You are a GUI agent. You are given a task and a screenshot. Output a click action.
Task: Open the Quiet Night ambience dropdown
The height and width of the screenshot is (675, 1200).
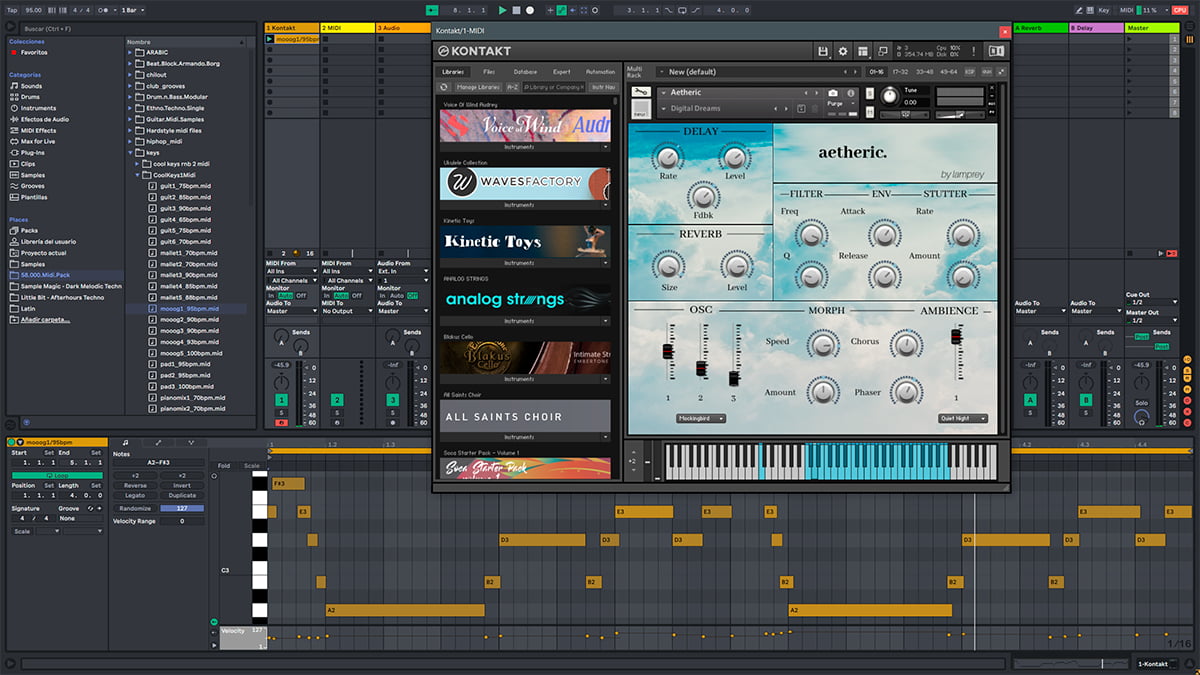point(963,418)
